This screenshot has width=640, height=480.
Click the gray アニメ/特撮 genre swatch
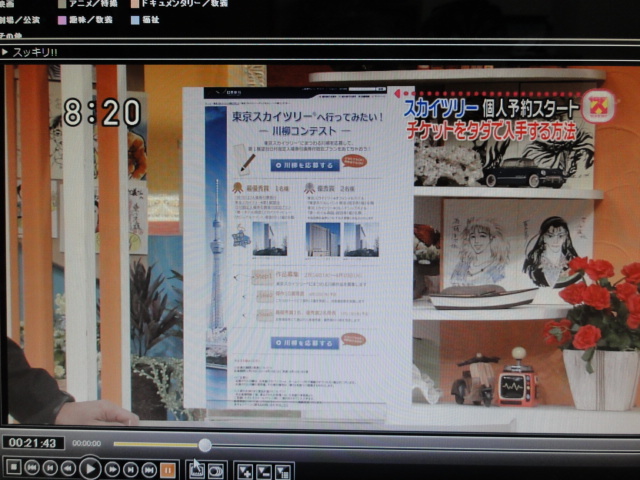point(62,4)
